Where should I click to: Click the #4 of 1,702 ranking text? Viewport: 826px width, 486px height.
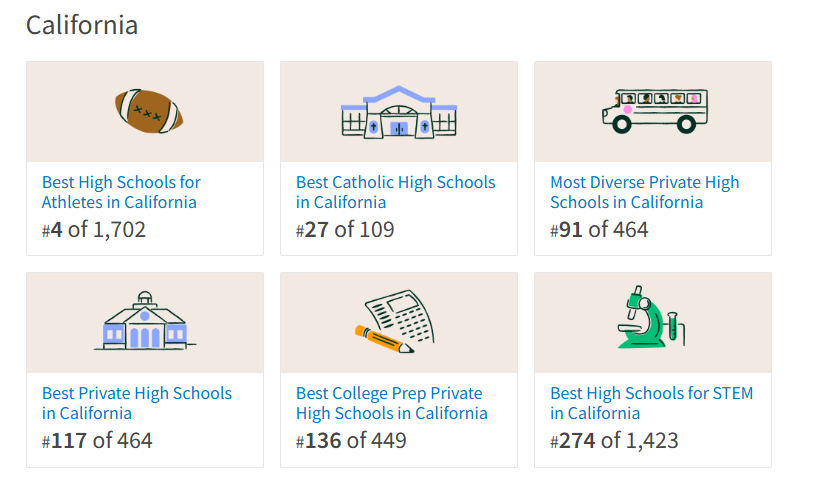(94, 230)
